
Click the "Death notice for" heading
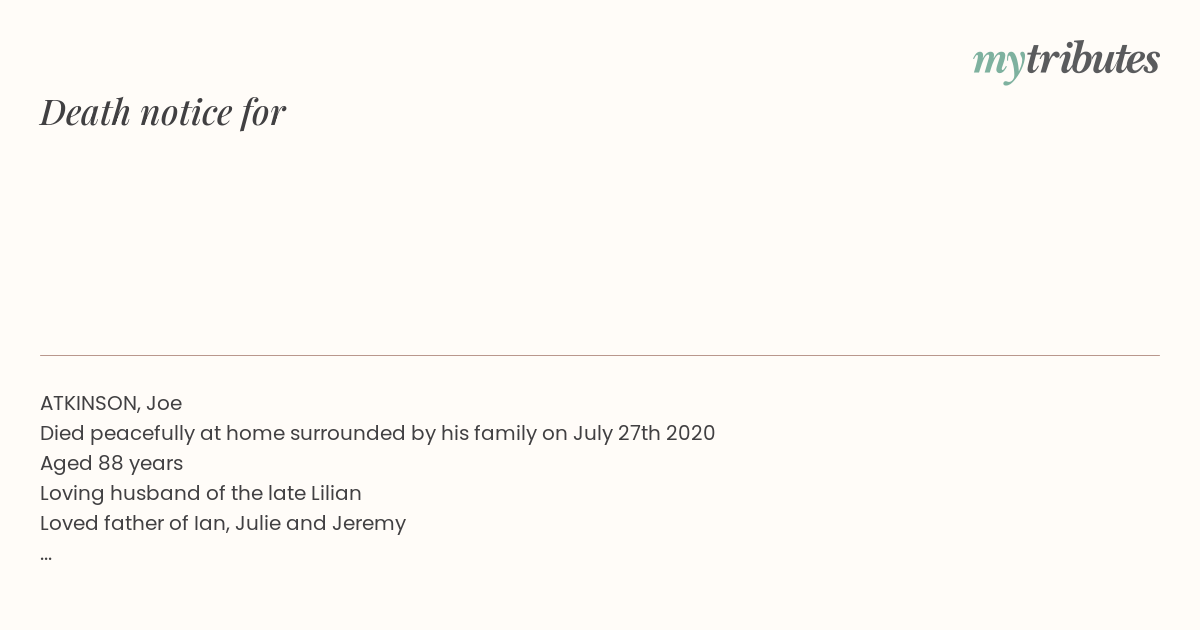tap(163, 113)
